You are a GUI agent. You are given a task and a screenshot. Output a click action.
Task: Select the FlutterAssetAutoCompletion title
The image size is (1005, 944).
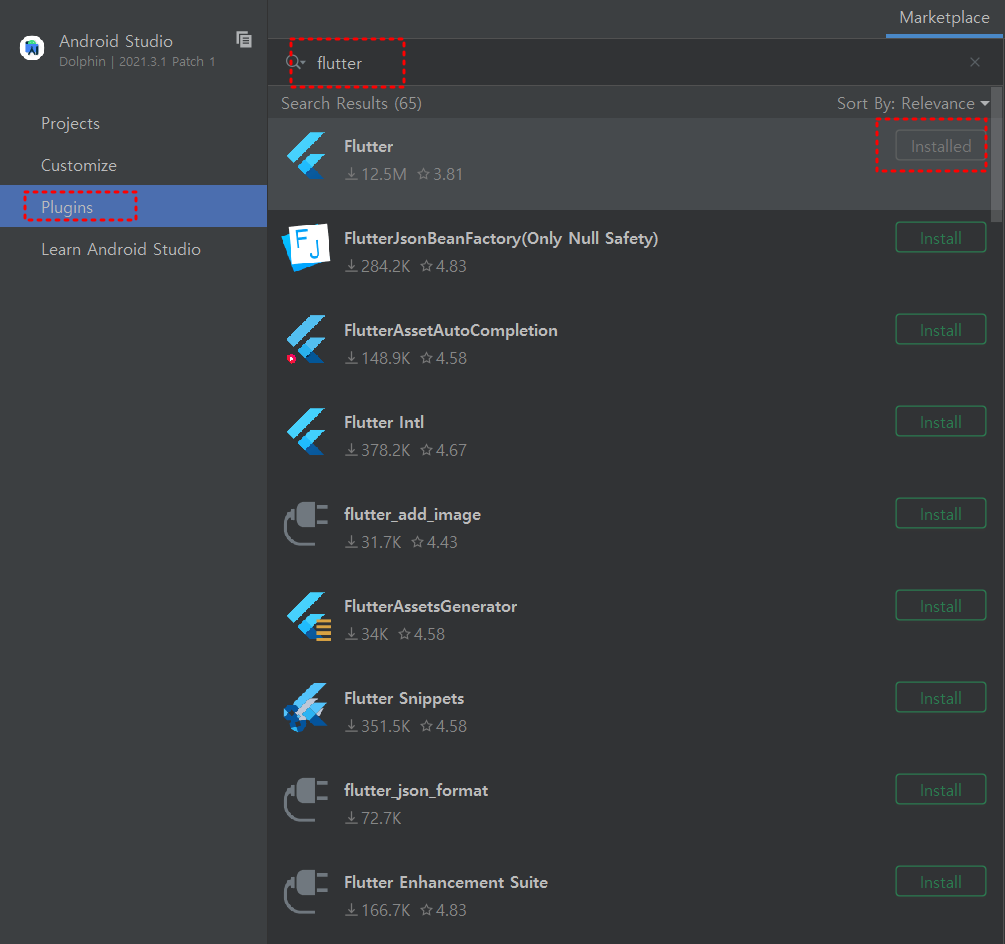(x=451, y=330)
